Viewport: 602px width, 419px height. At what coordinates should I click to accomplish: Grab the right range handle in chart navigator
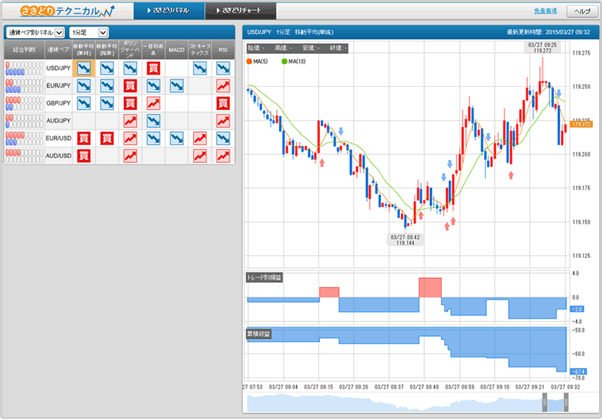pyautogui.click(x=566, y=402)
